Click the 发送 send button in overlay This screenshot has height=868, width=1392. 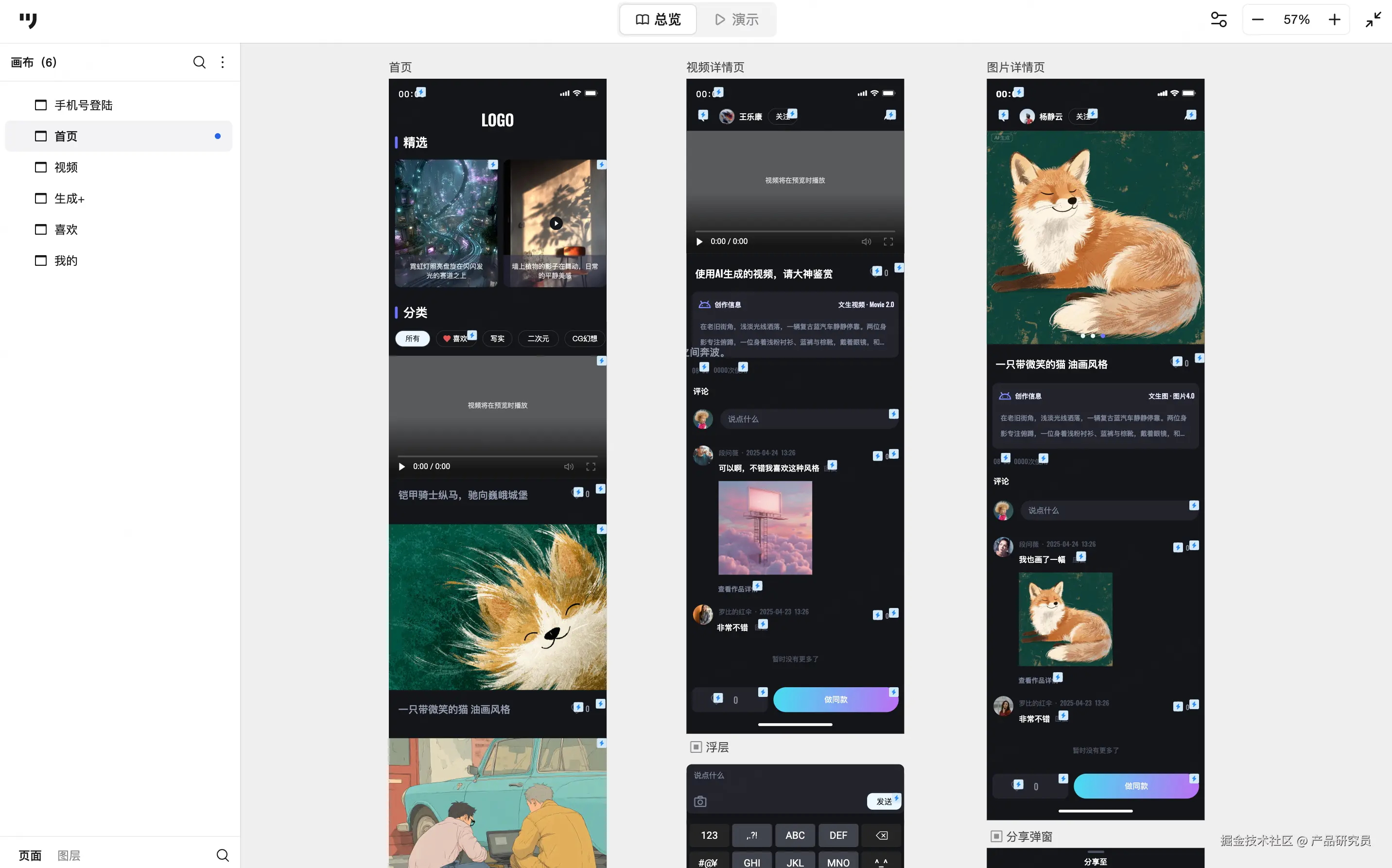click(x=884, y=801)
